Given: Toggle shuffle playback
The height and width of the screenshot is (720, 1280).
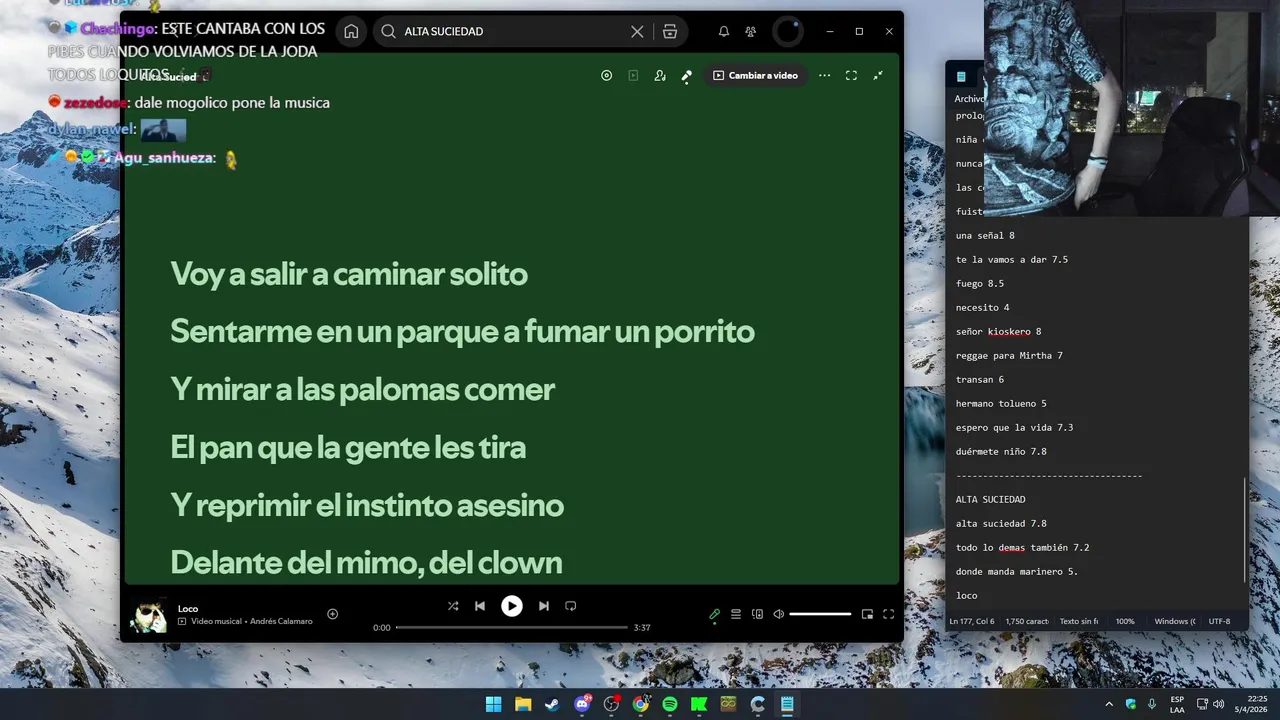Looking at the screenshot, I should [x=453, y=606].
